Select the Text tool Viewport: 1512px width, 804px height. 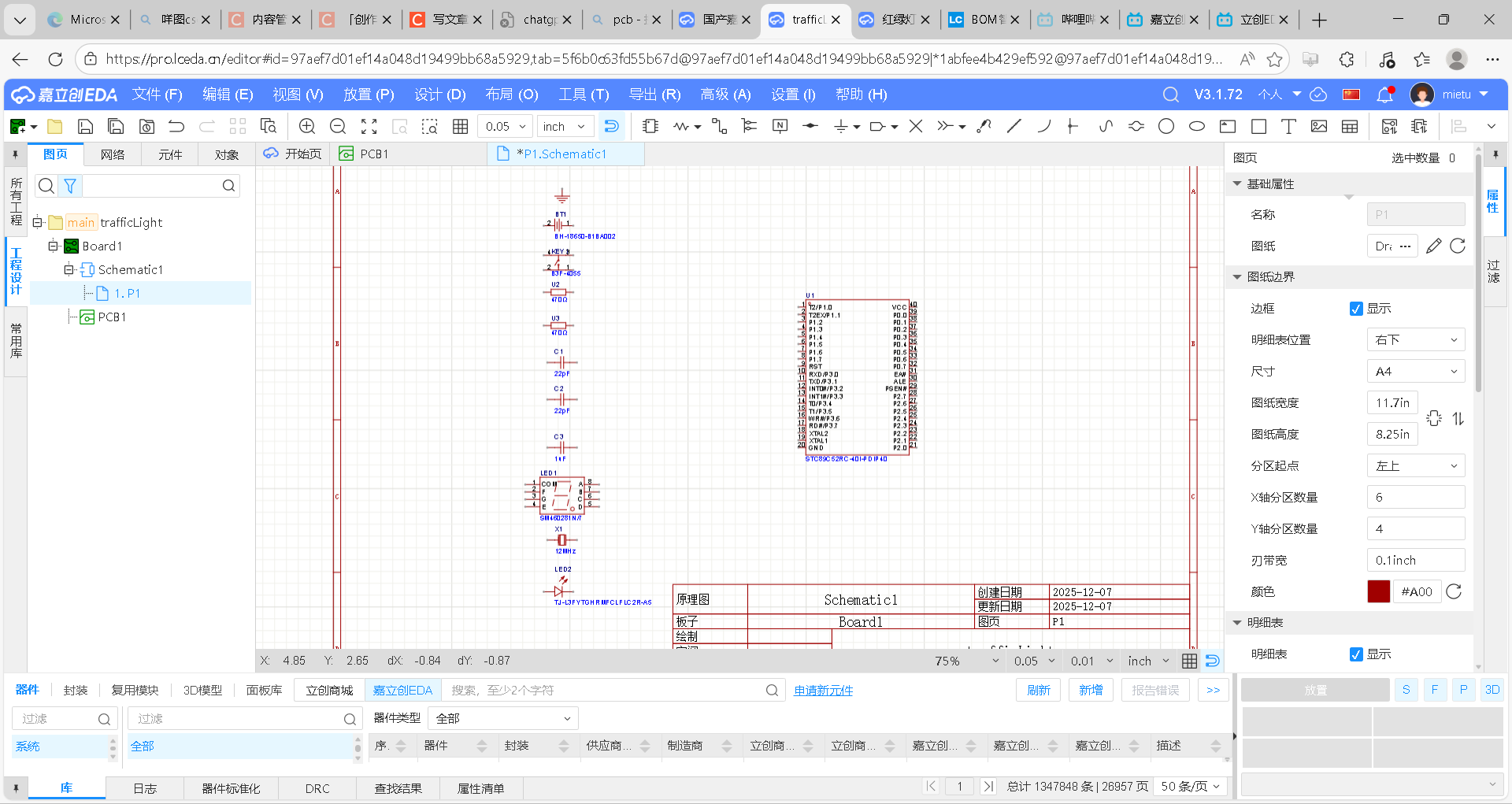point(1288,126)
